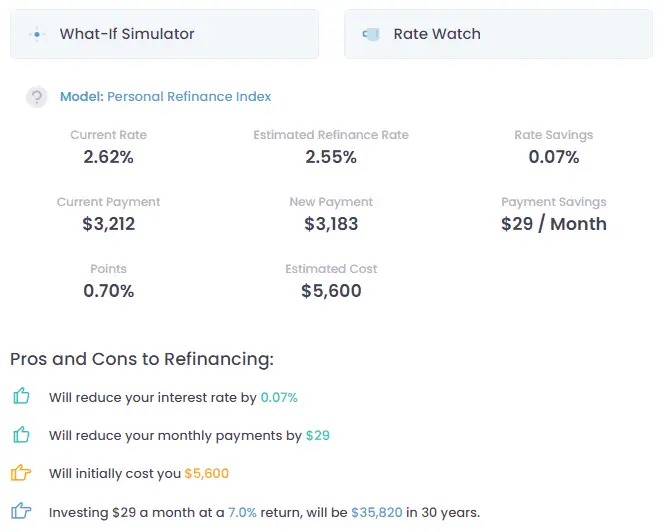663x532 pixels.
Task: Select the Payment Savings $29 / Month figure
Action: pos(553,224)
